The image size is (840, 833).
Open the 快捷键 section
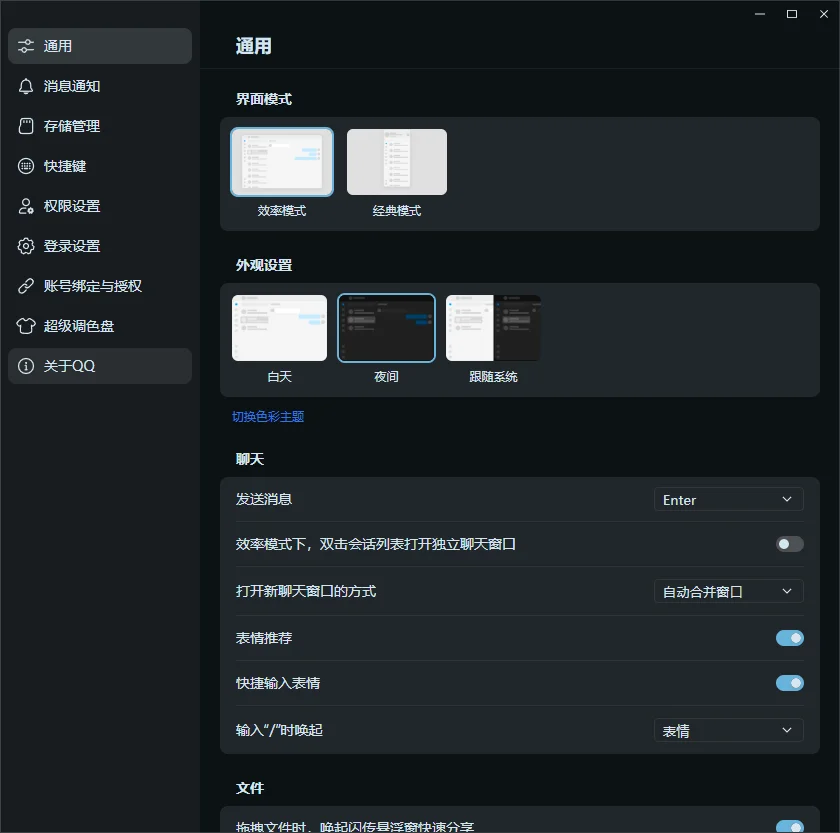point(100,166)
